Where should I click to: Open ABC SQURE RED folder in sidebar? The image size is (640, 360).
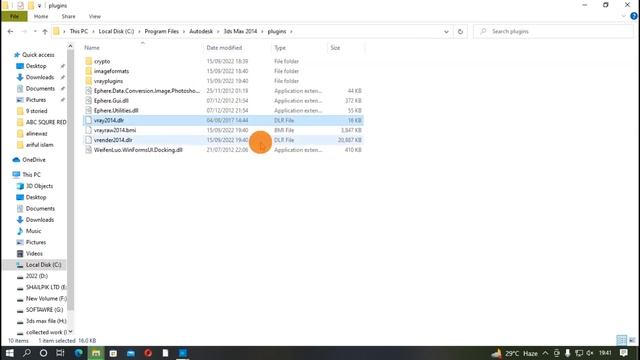(46, 122)
